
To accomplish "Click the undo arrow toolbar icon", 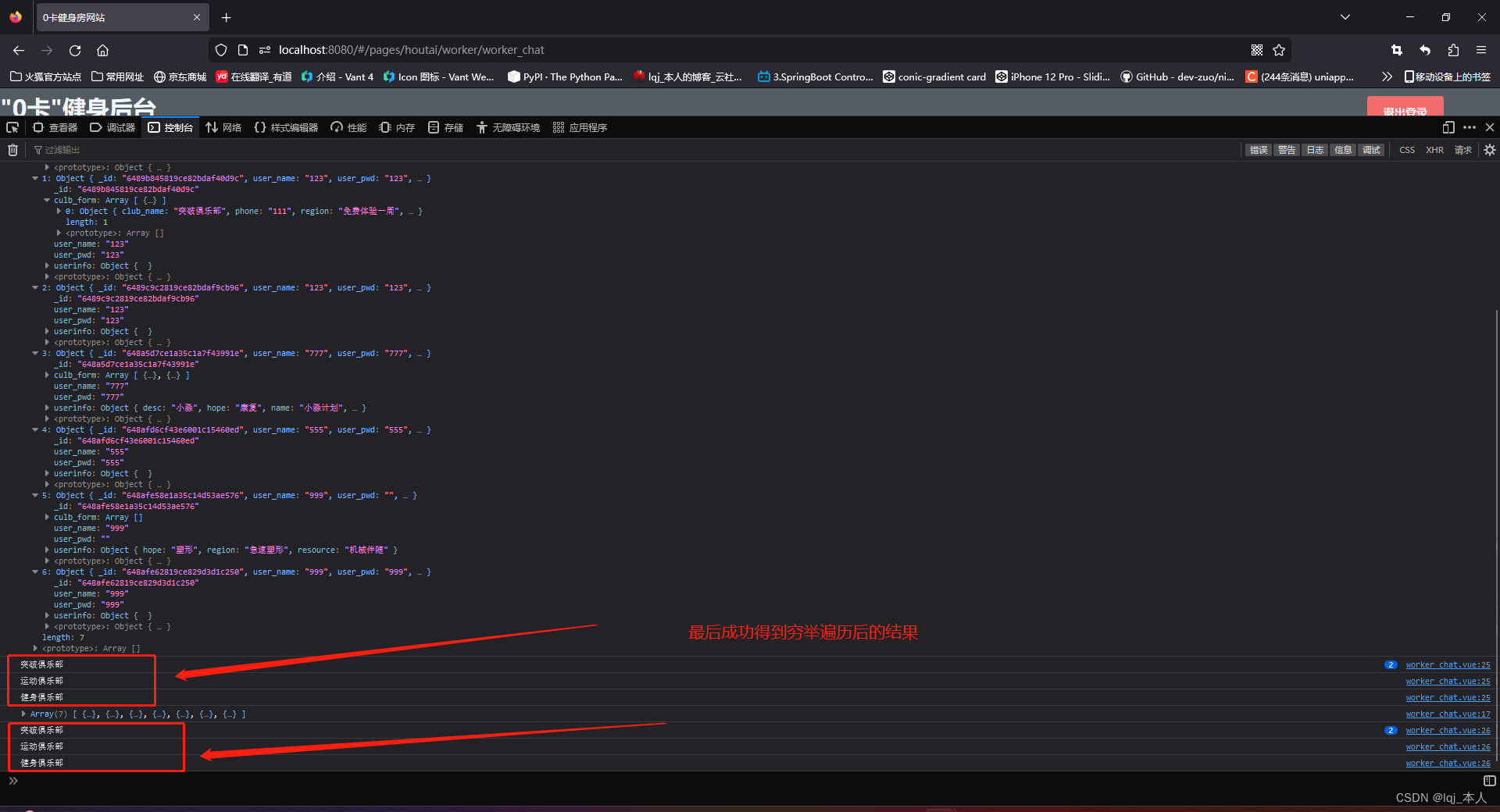I will [1425, 50].
